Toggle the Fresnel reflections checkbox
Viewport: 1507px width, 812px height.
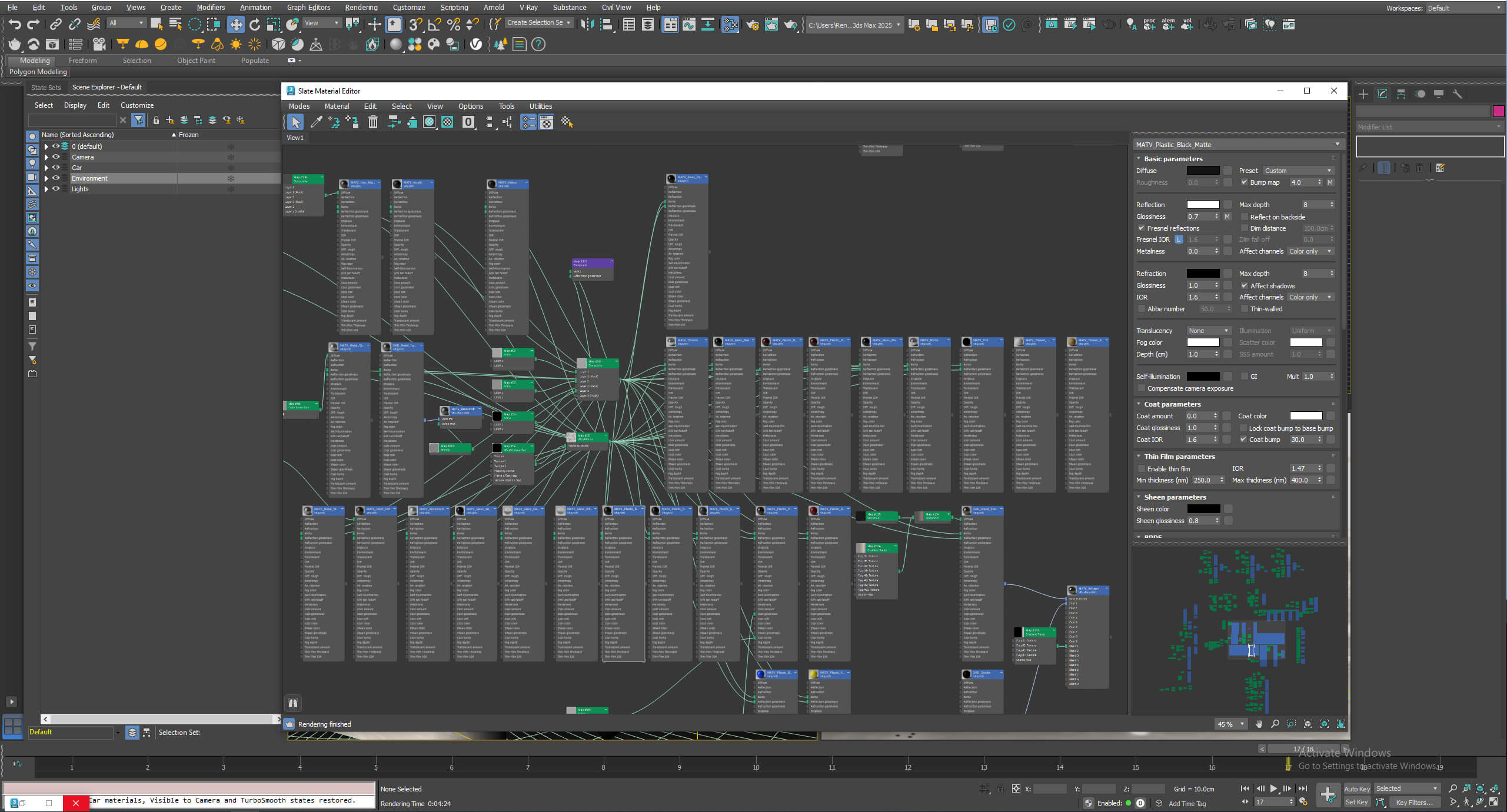[1142, 228]
